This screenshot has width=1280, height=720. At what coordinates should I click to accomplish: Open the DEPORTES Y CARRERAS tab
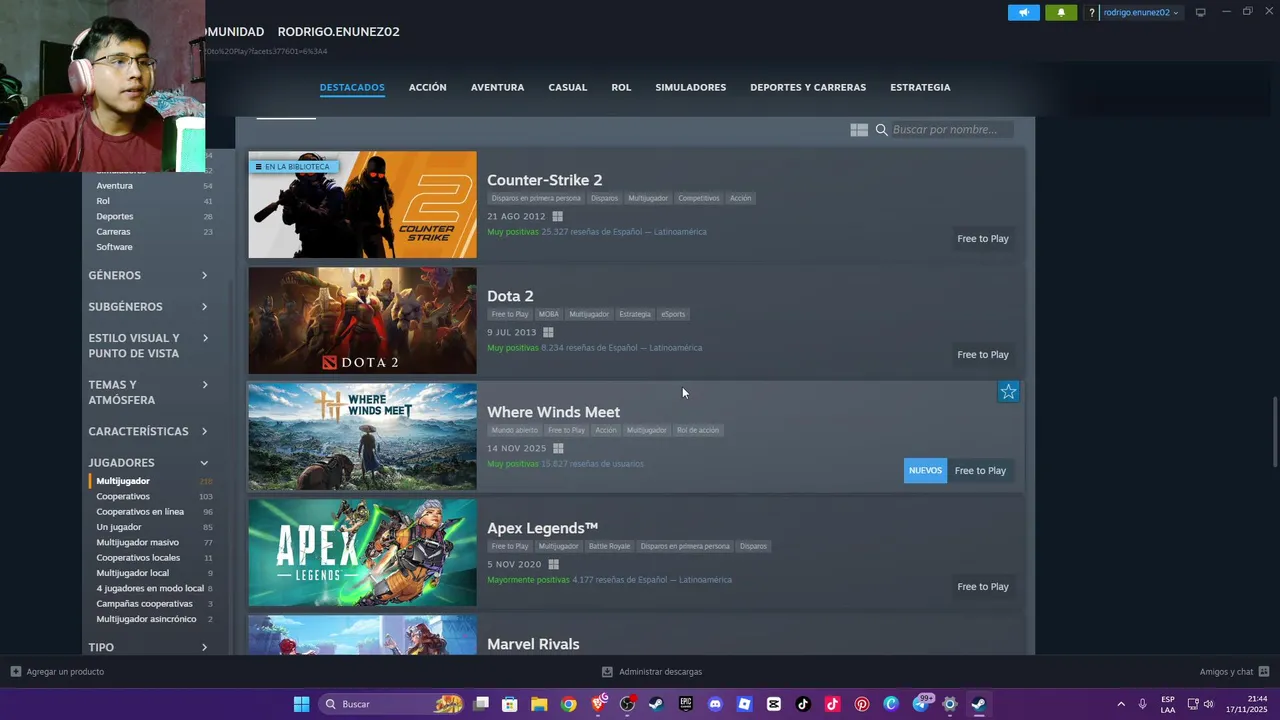808,87
